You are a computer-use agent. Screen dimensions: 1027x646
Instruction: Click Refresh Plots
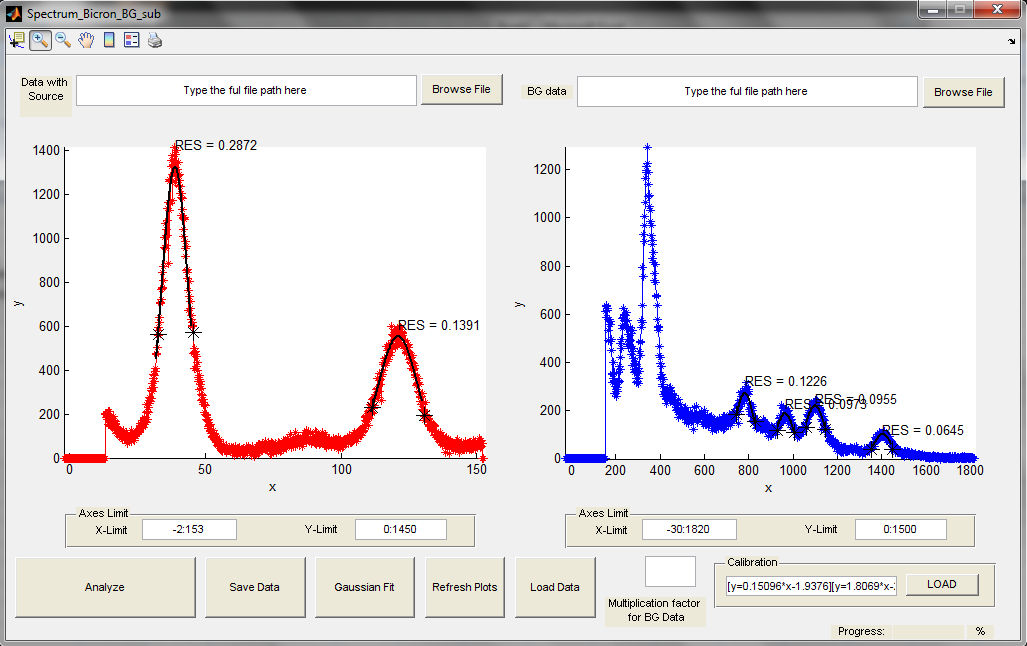click(x=465, y=587)
